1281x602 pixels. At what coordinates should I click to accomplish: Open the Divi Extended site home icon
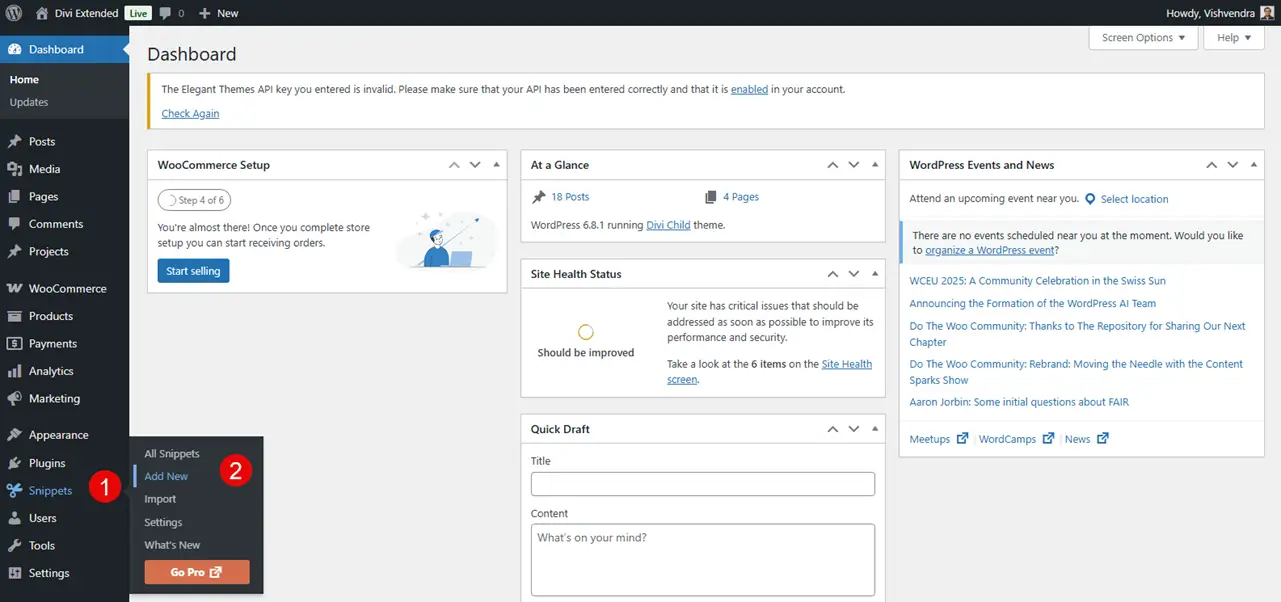[x=41, y=13]
